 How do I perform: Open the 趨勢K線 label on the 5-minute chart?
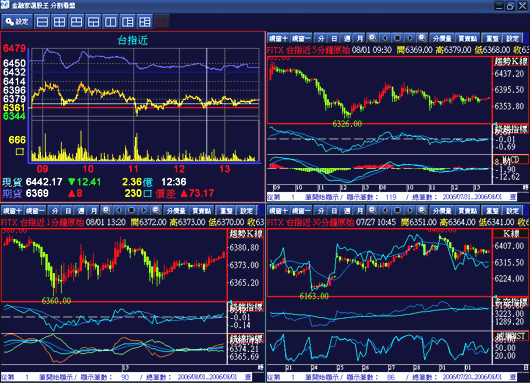click(x=511, y=62)
